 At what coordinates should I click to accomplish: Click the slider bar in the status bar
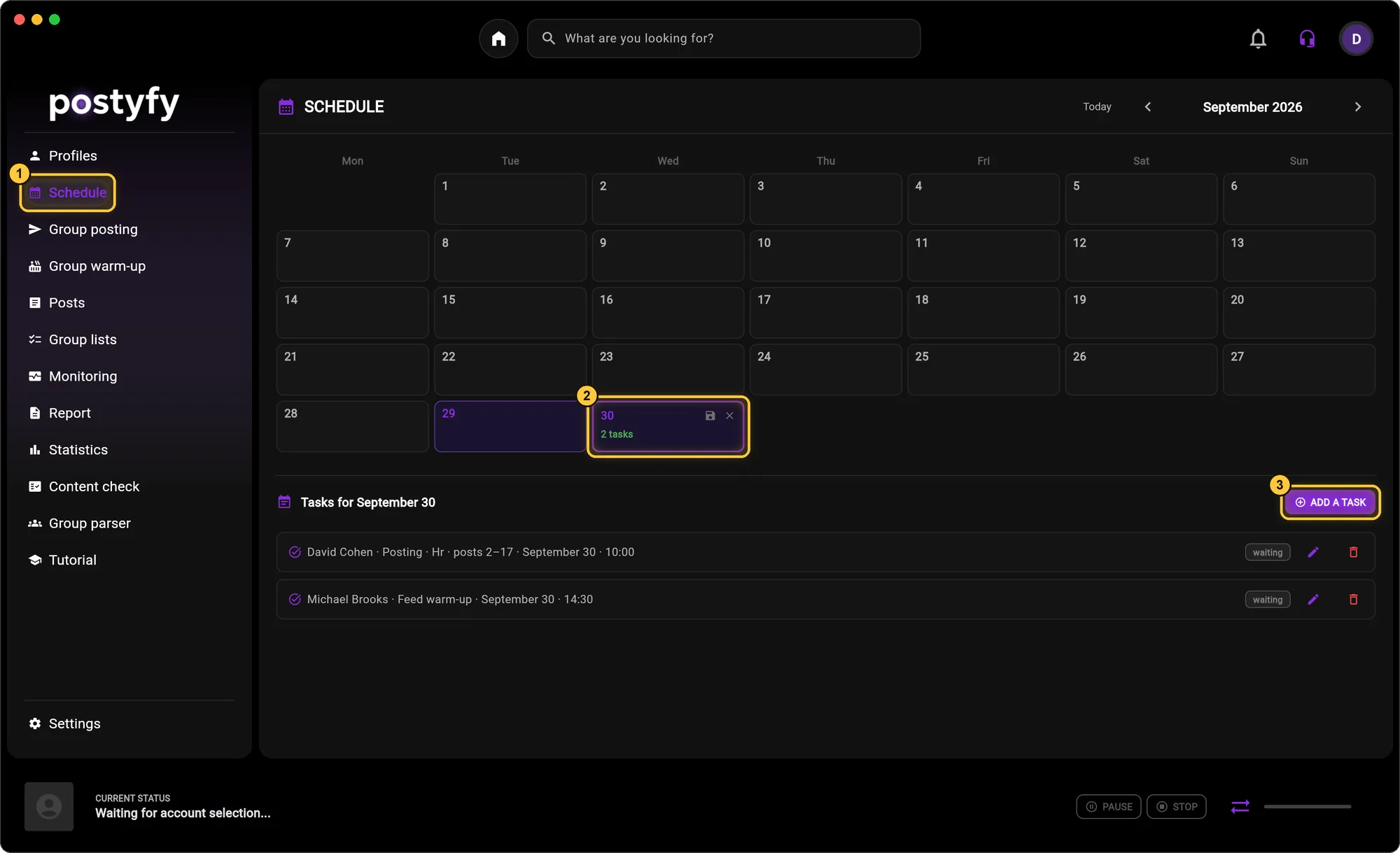coord(1308,807)
